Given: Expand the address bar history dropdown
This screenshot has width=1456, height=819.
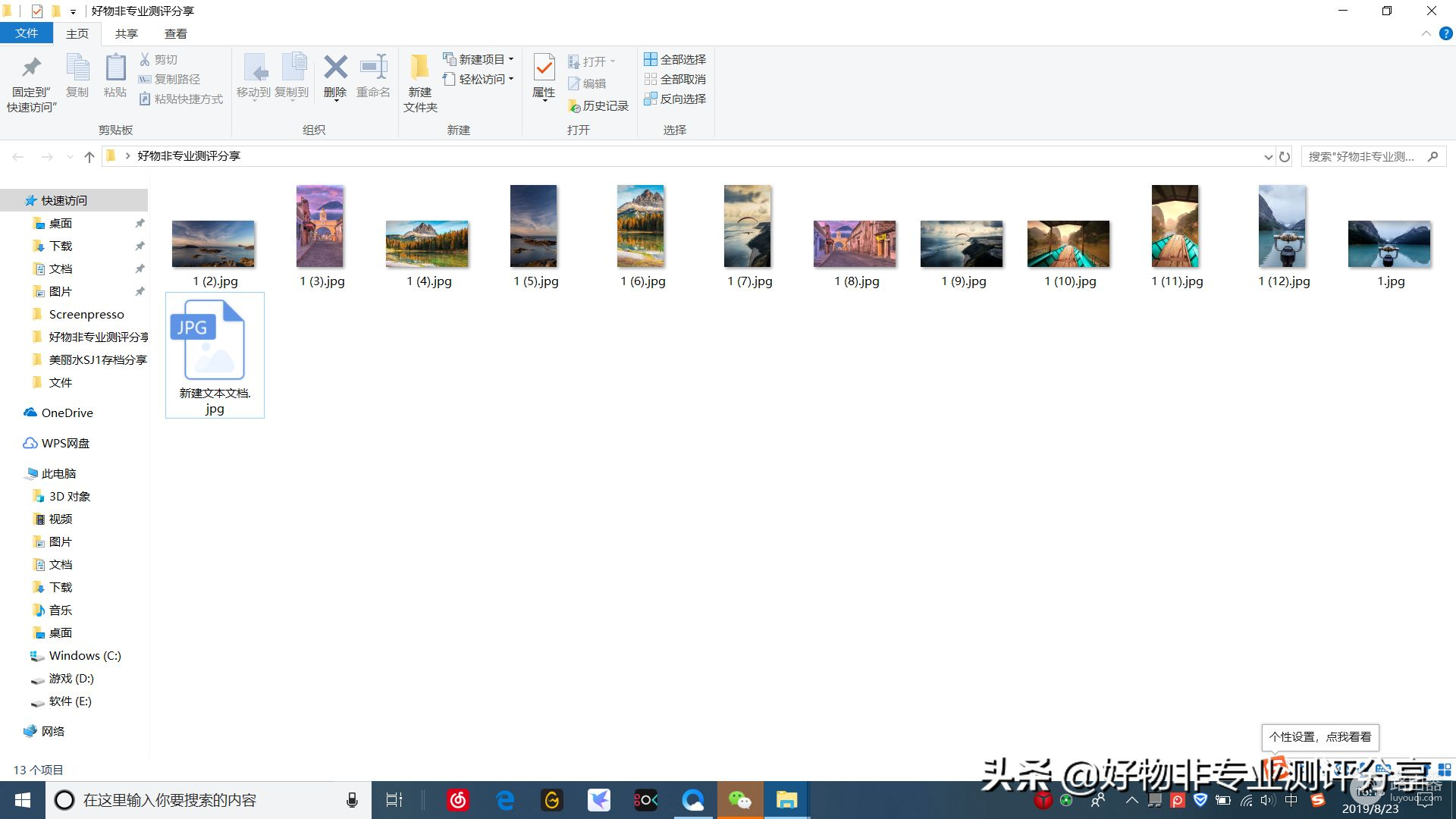Looking at the screenshot, I should 1268,157.
